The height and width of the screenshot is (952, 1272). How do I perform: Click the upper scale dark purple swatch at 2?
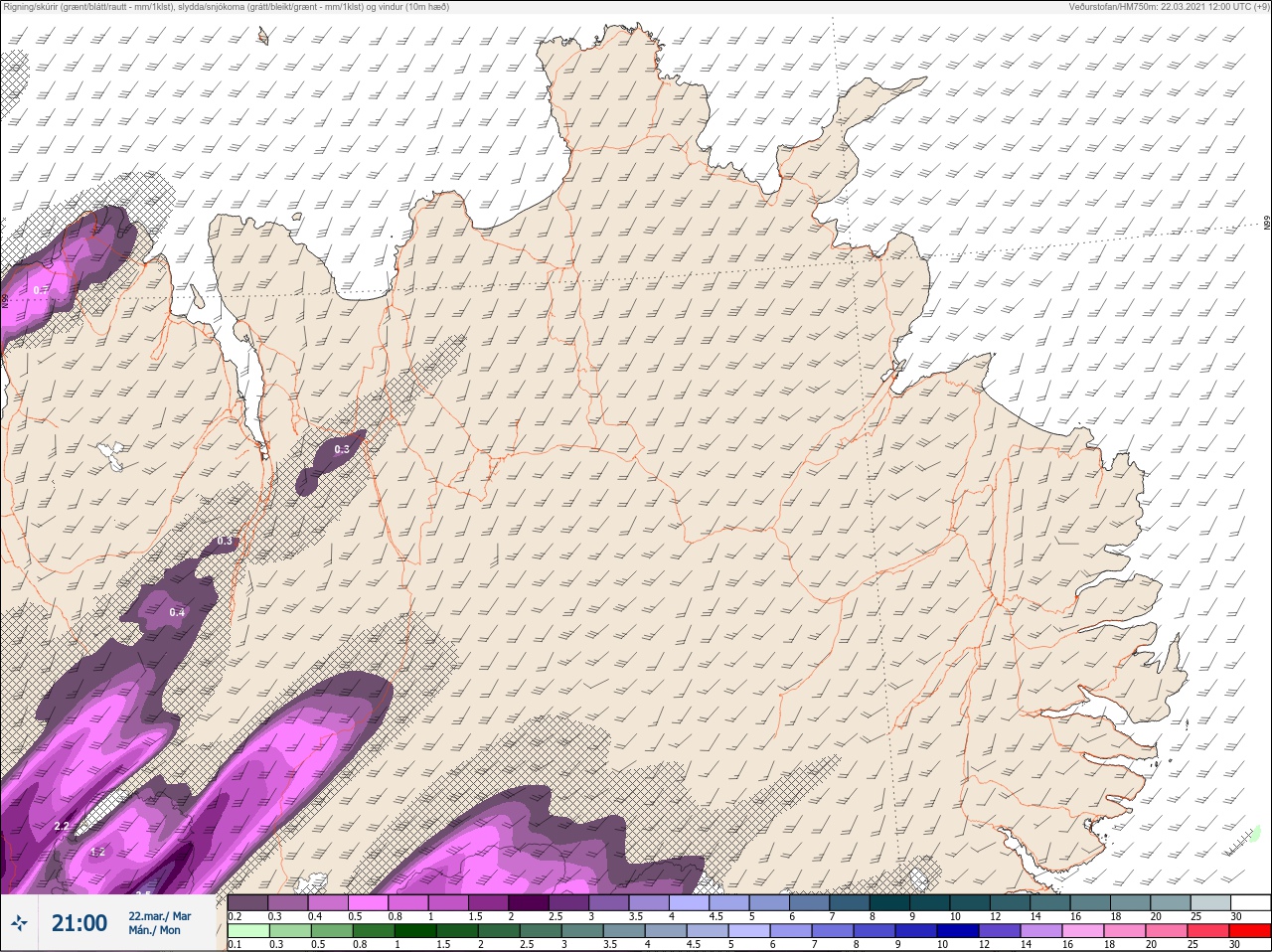[529, 902]
